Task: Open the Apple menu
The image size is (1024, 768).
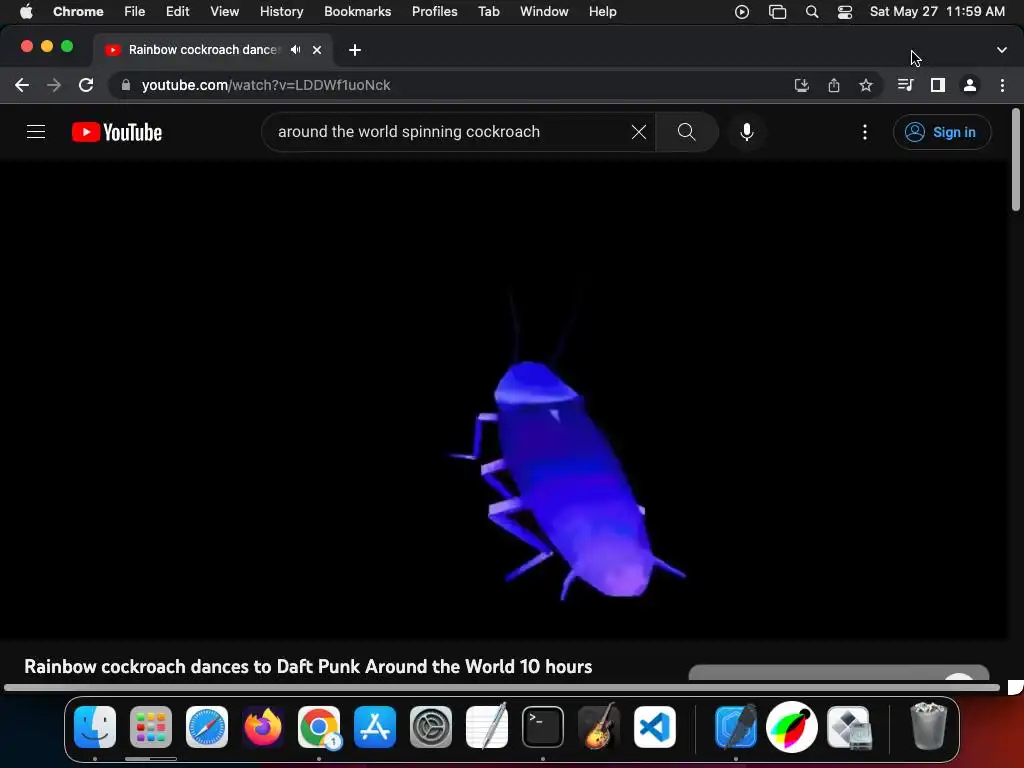Action: 26,12
